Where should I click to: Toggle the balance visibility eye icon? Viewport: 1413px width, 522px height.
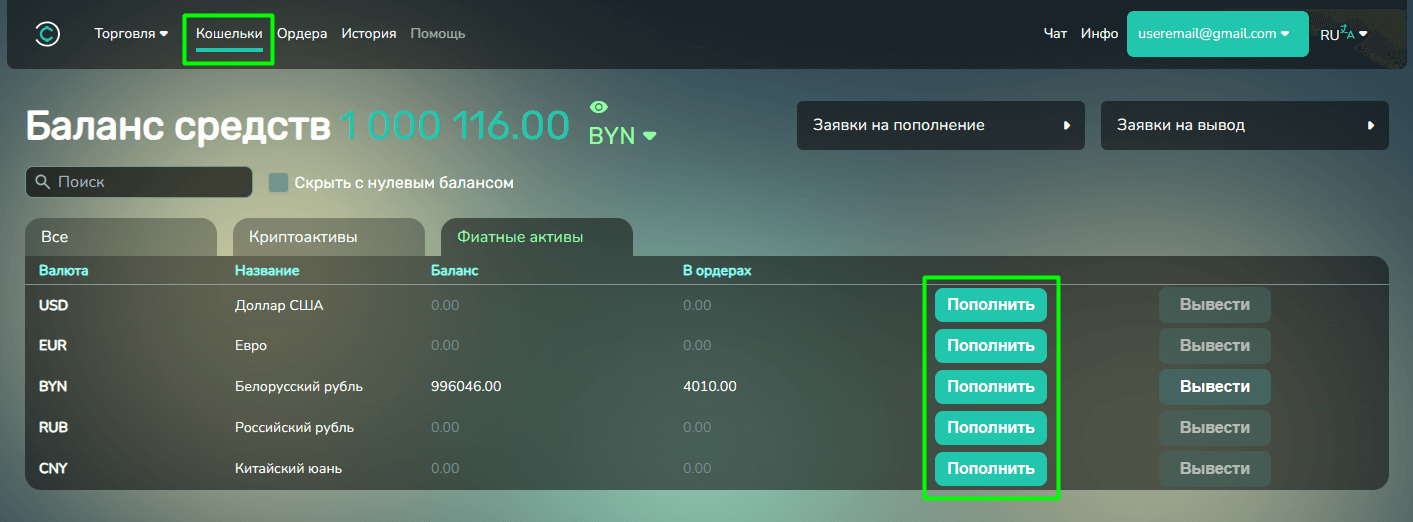[x=599, y=107]
